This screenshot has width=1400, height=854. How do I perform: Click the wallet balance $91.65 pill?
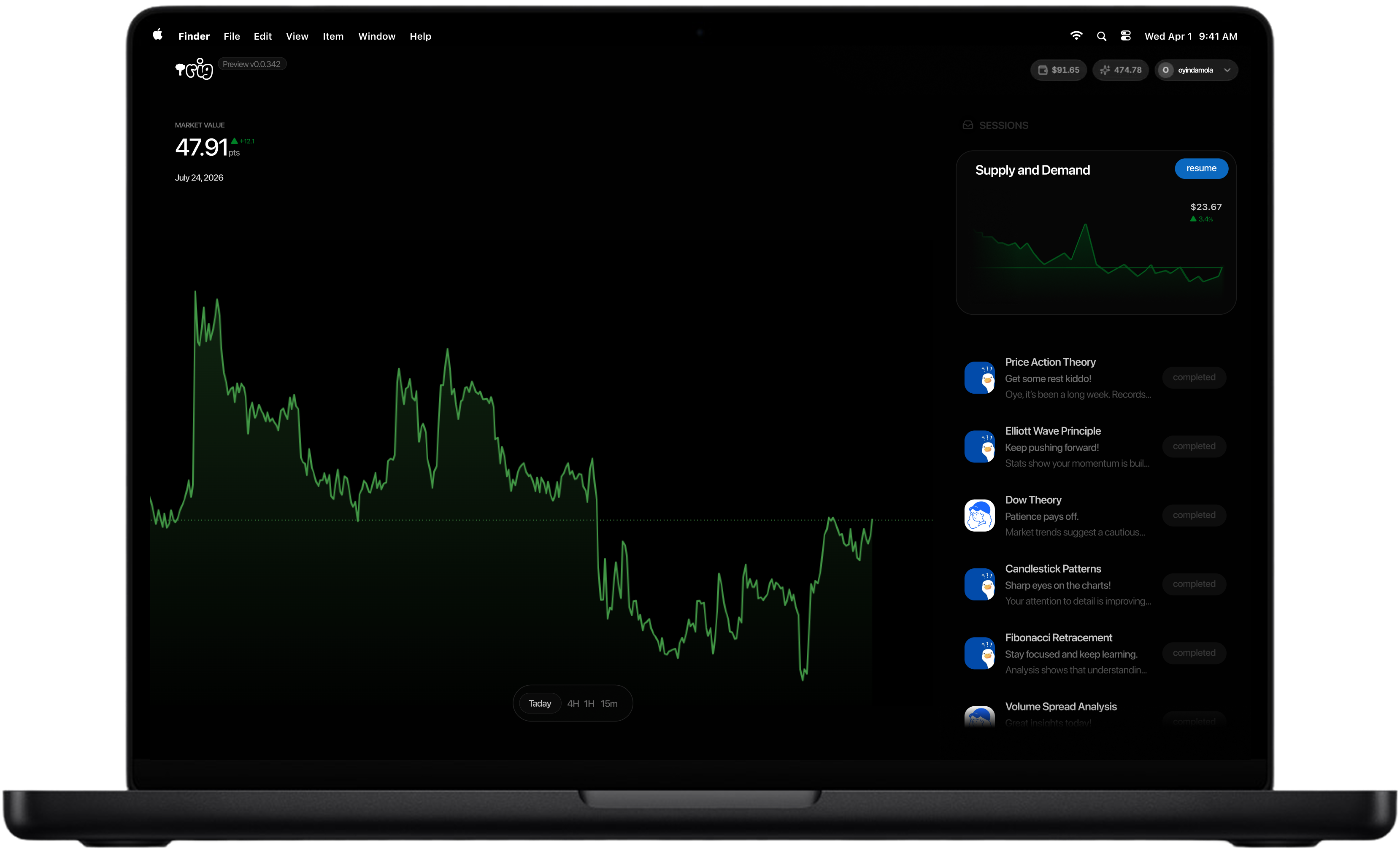[x=1058, y=70]
